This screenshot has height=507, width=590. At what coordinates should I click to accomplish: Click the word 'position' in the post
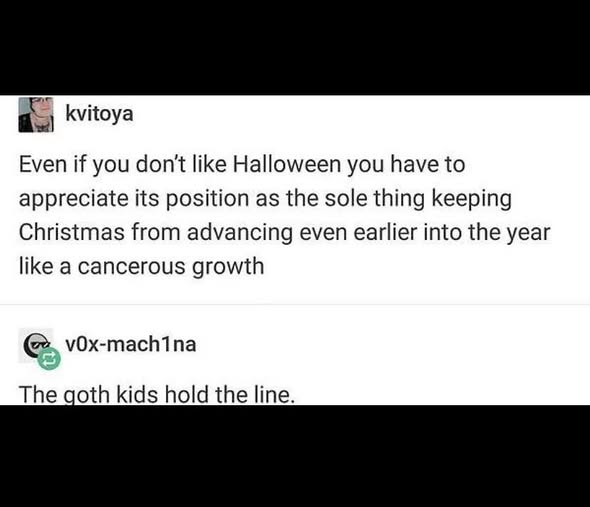click(207, 199)
